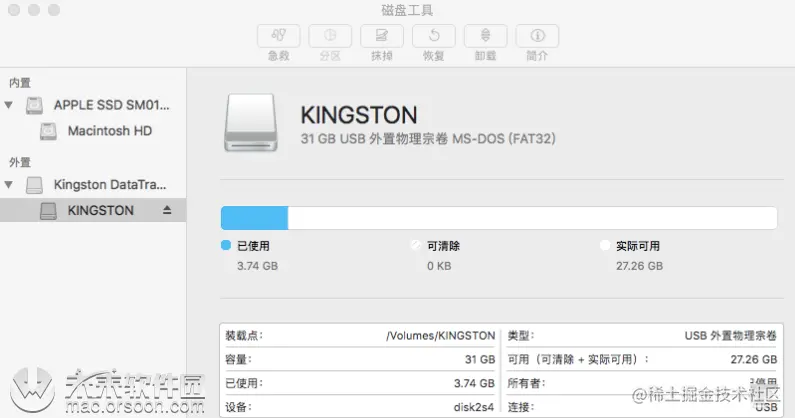Click the 可用（可清除 + 实际可用） label

point(578,360)
